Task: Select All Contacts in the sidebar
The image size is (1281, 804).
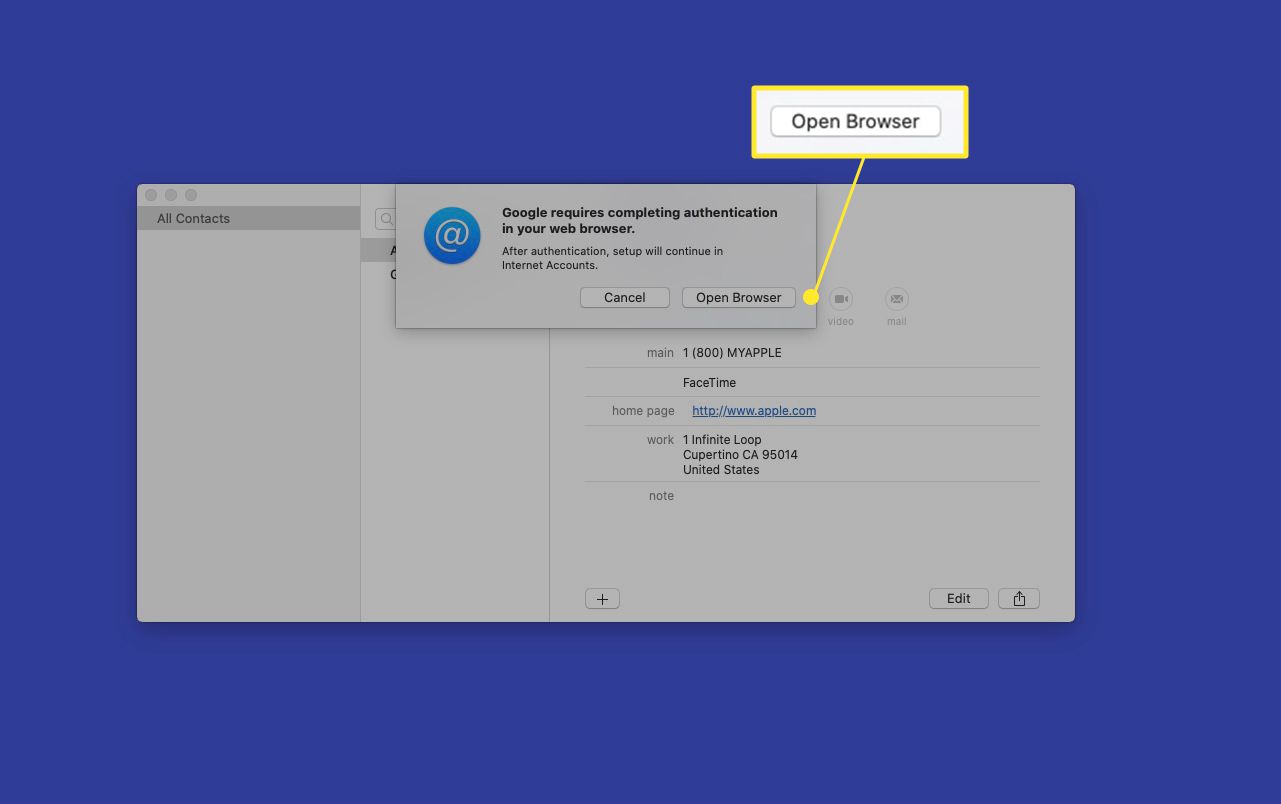Action: tap(248, 218)
